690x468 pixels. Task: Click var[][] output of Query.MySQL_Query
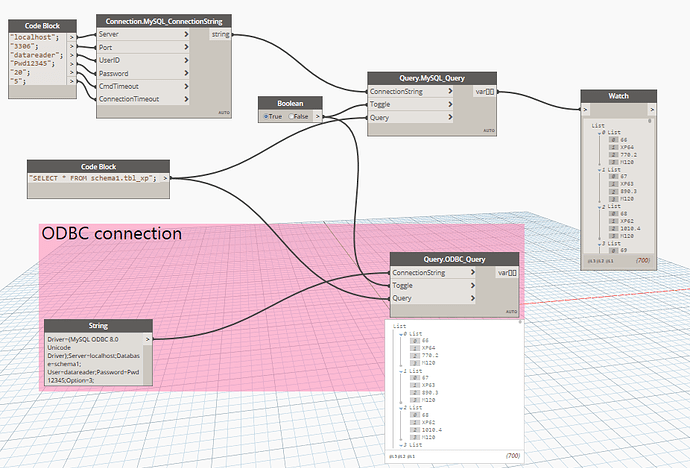484,91
